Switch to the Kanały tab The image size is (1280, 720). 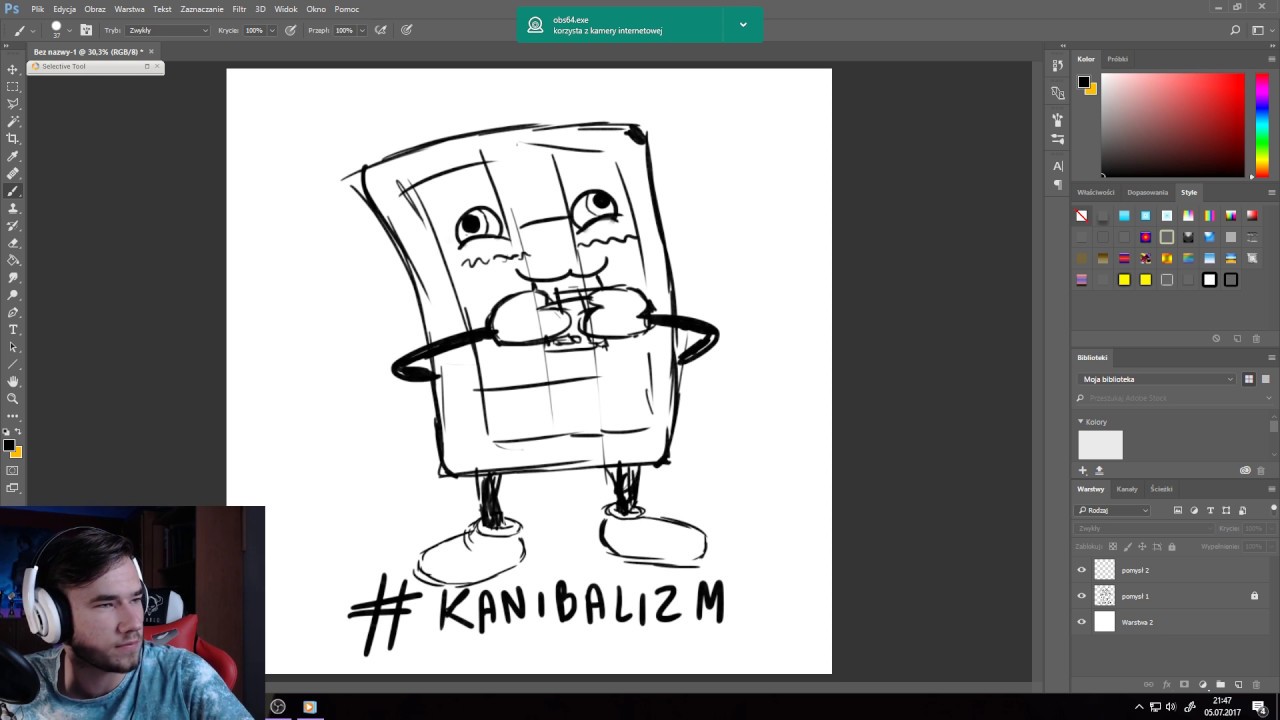pos(1127,489)
